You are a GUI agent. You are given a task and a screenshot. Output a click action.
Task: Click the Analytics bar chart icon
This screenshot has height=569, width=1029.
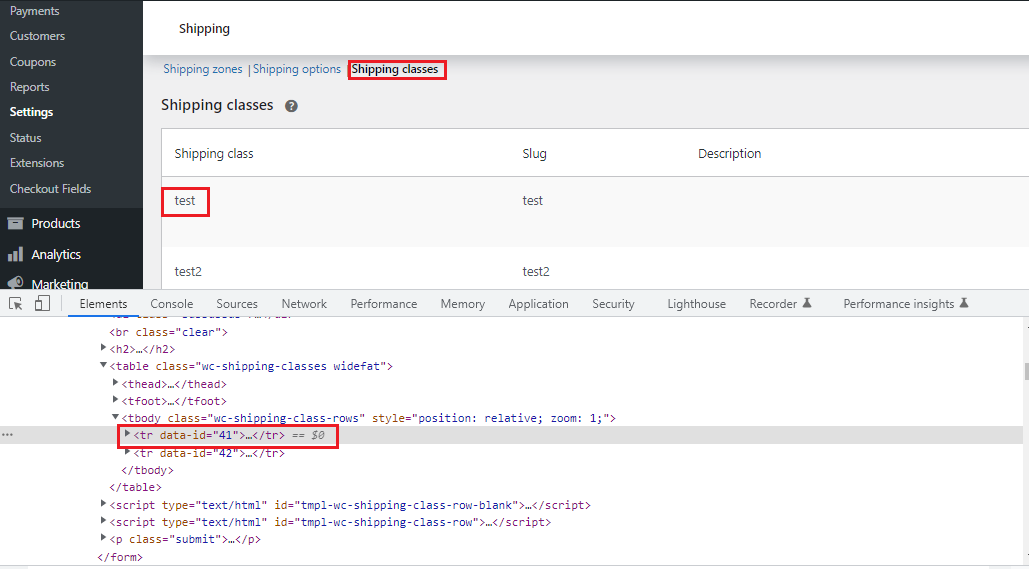coord(15,255)
